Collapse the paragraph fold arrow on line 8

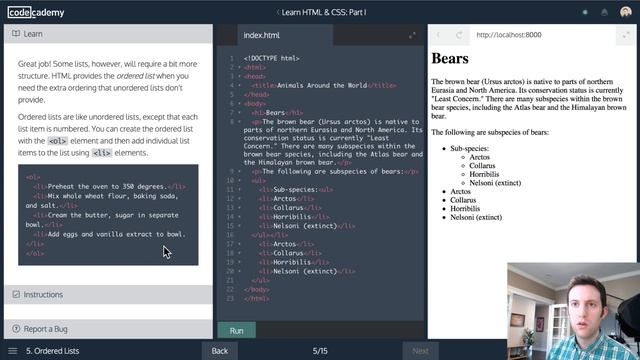pyautogui.click(x=240, y=122)
